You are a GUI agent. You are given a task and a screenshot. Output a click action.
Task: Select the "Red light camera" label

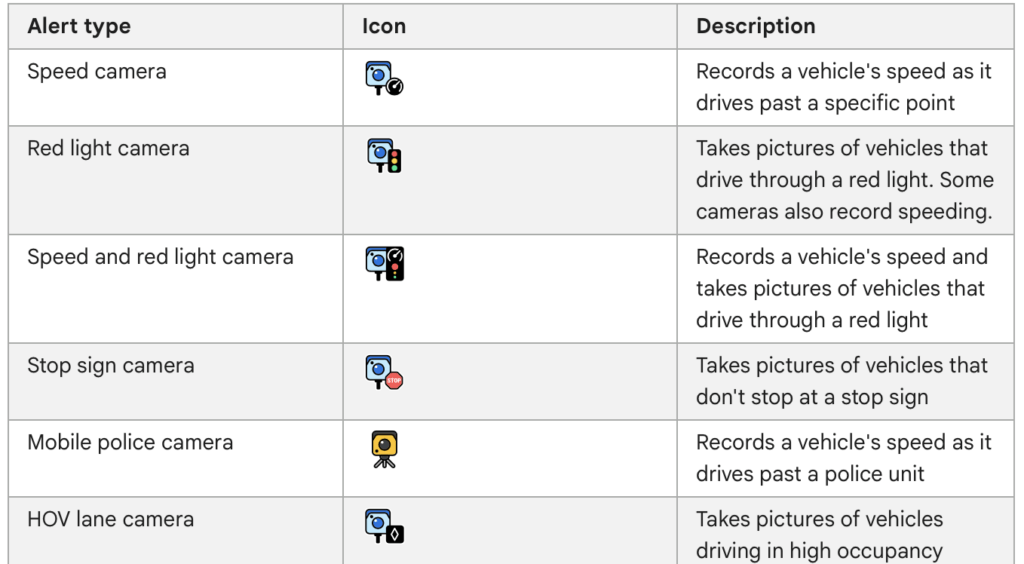coord(108,148)
